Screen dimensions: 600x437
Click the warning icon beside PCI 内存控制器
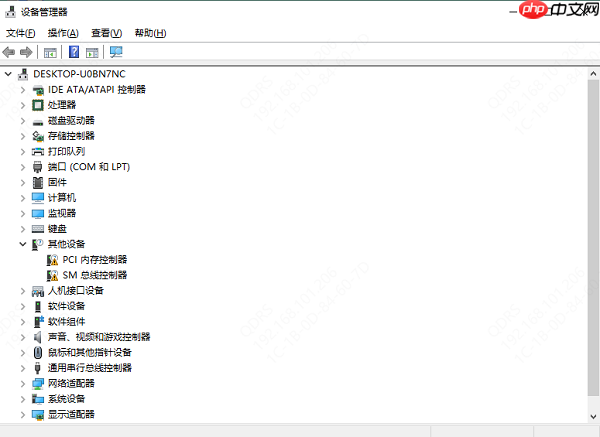coord(52,260)
